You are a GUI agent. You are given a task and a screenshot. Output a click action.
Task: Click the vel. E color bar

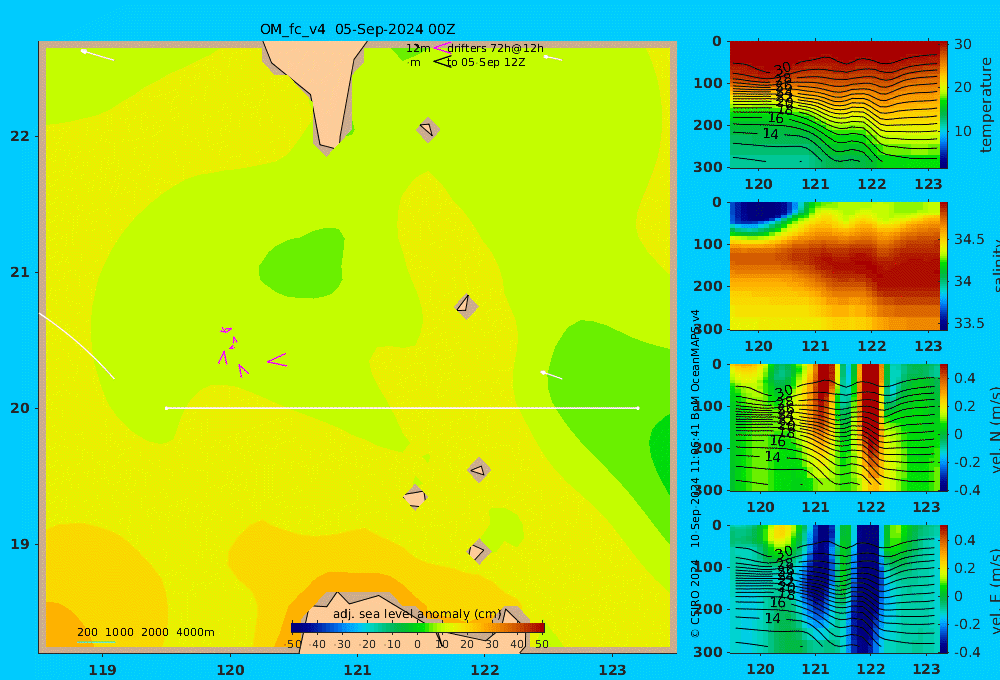click(x=944, y=589)
